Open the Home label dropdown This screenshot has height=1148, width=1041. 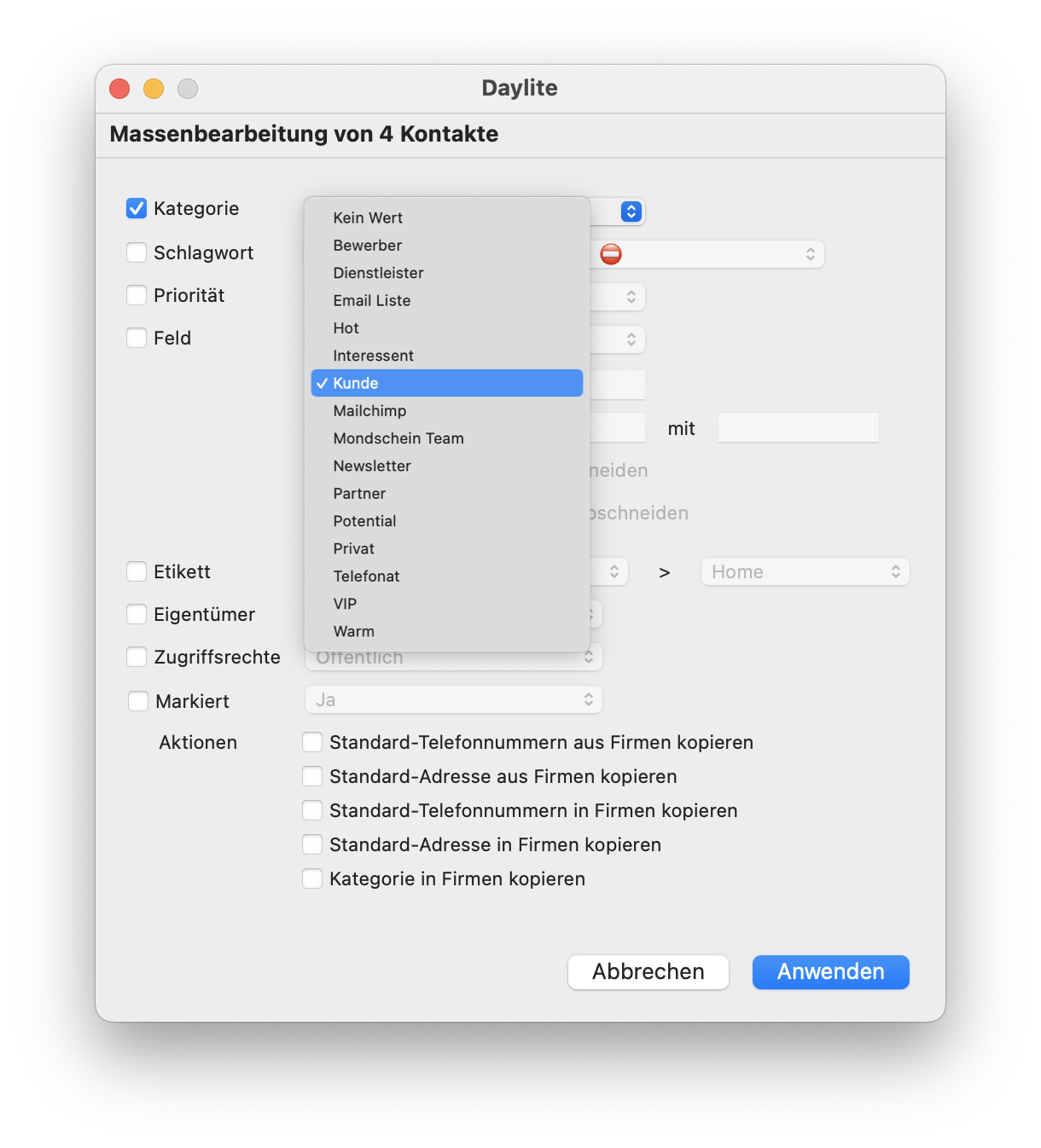pos(805,571)
